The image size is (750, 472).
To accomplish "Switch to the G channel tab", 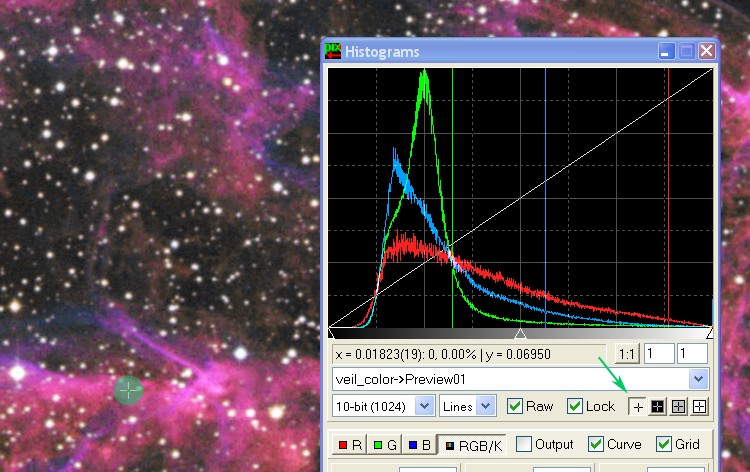I will pos(385,445).
